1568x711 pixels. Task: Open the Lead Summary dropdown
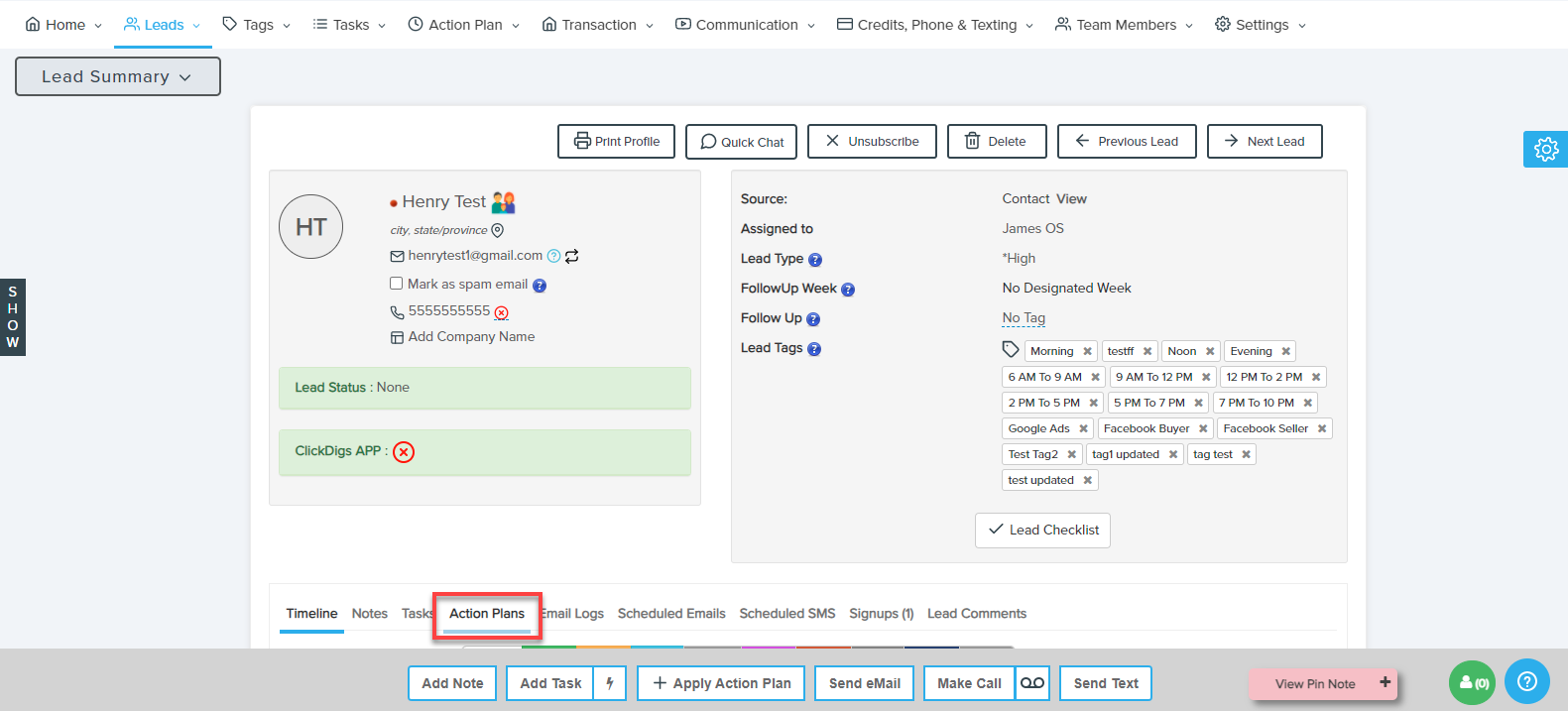(x=117, y=76)
